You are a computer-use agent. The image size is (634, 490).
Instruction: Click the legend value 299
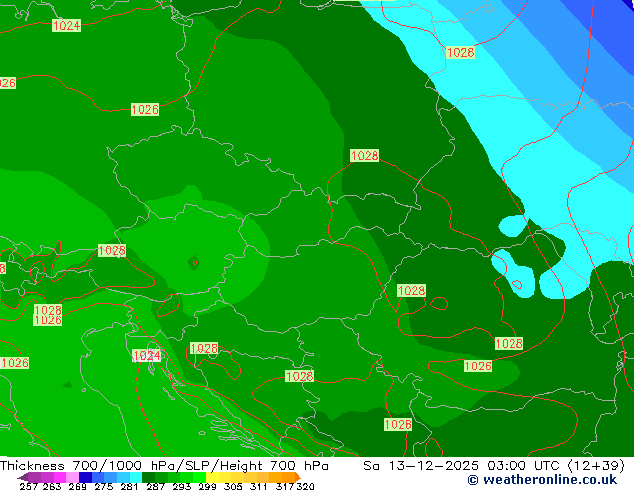pos(207,486)
